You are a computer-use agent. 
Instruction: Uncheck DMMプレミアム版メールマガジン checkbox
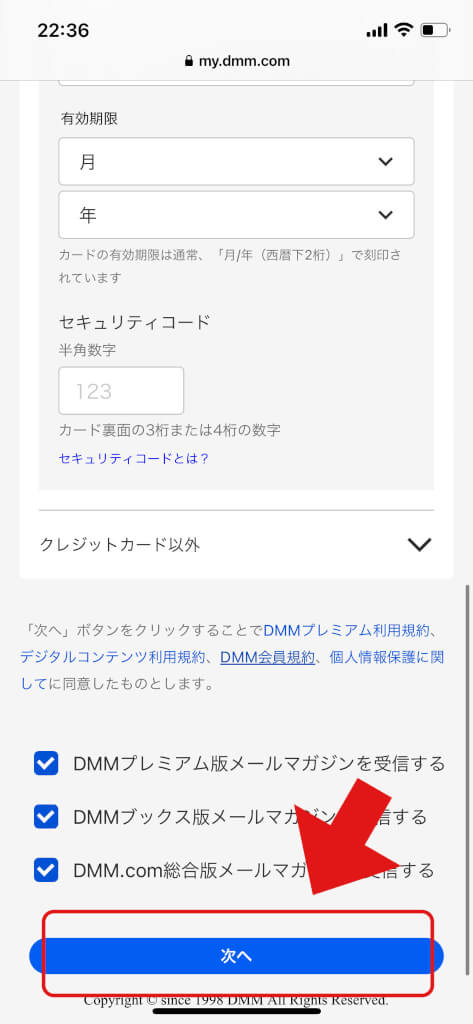(46, 763)
